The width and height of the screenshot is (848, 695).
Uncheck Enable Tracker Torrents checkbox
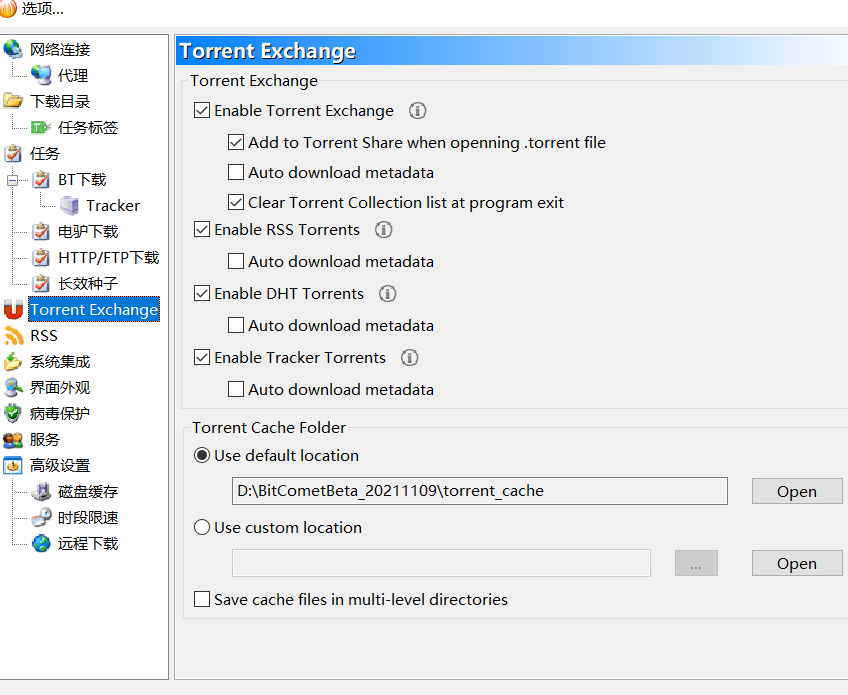click(202, 358)
